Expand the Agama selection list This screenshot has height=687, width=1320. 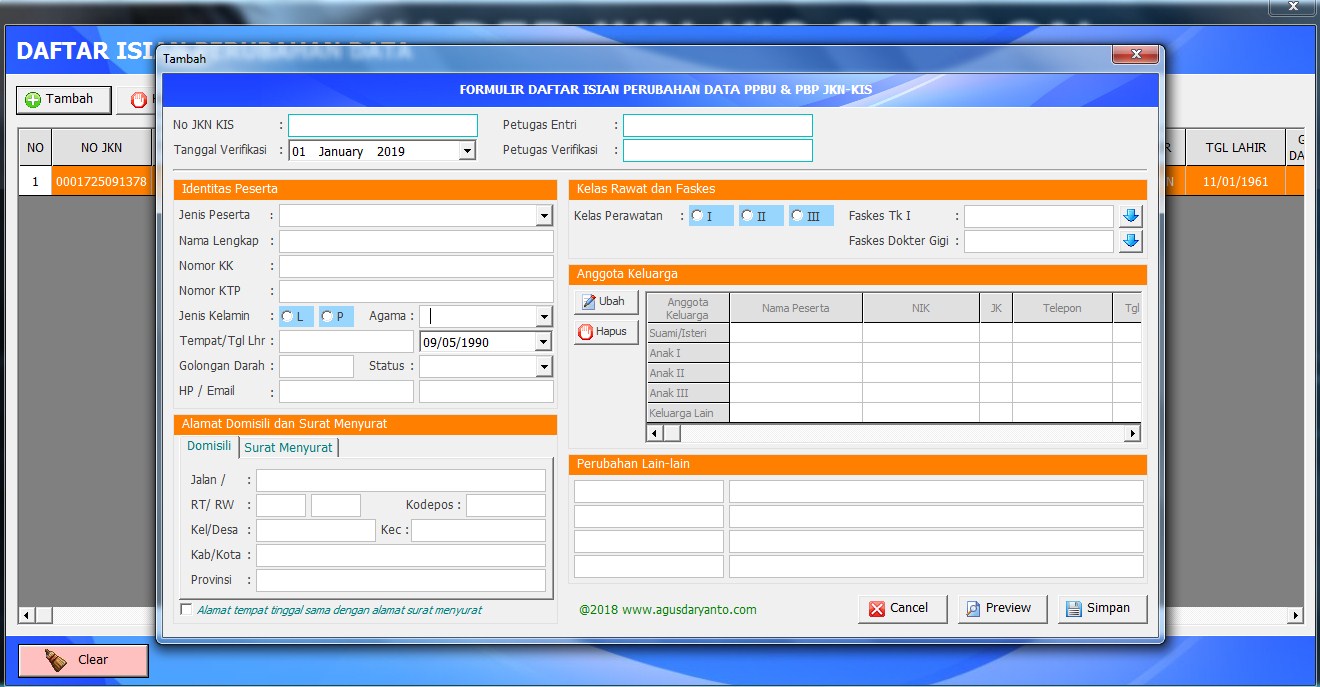[x=543, y=315]
